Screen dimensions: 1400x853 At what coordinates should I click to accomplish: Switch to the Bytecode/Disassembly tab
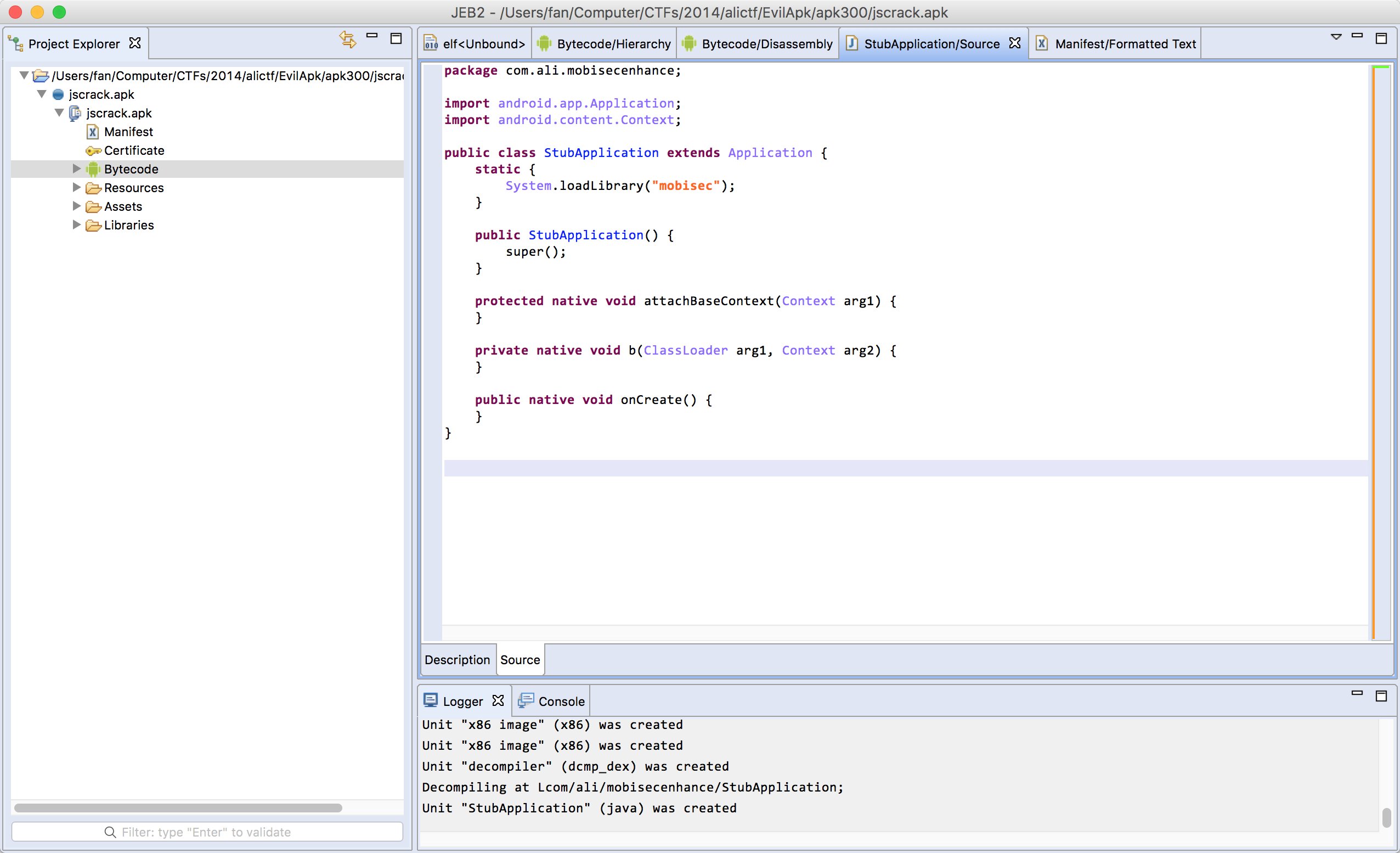(x=758, y=44)
